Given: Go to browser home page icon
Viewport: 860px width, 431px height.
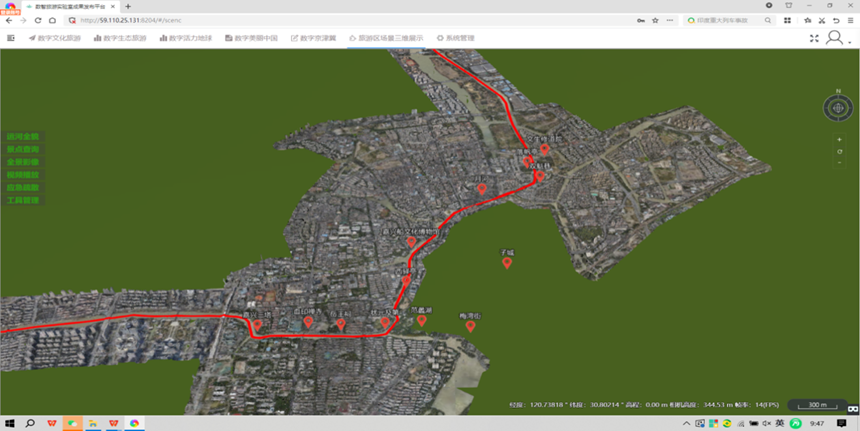Looking at the screenshot, I should [53, 20].
